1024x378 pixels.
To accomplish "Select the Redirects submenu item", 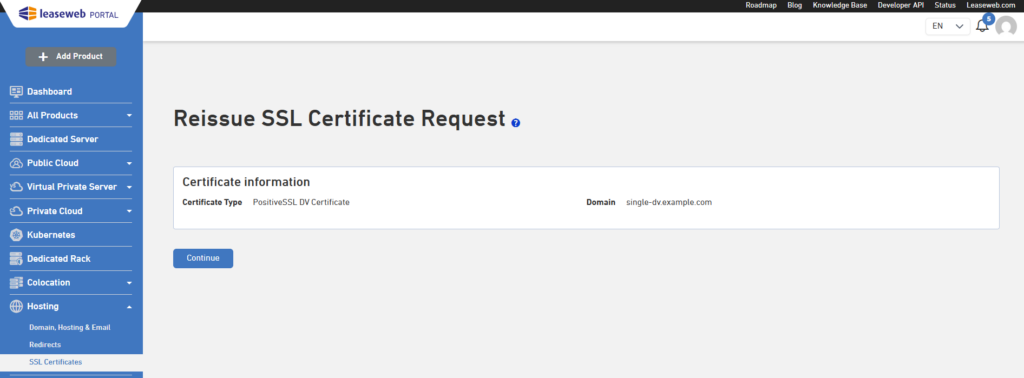I will tap(45, 344).
